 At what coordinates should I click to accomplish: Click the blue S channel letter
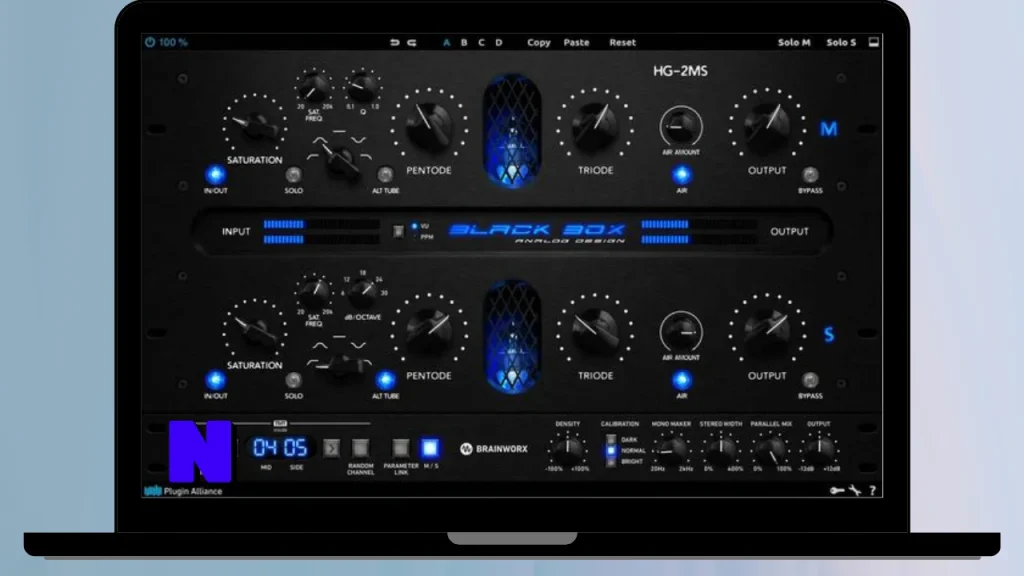click(829, 334)
